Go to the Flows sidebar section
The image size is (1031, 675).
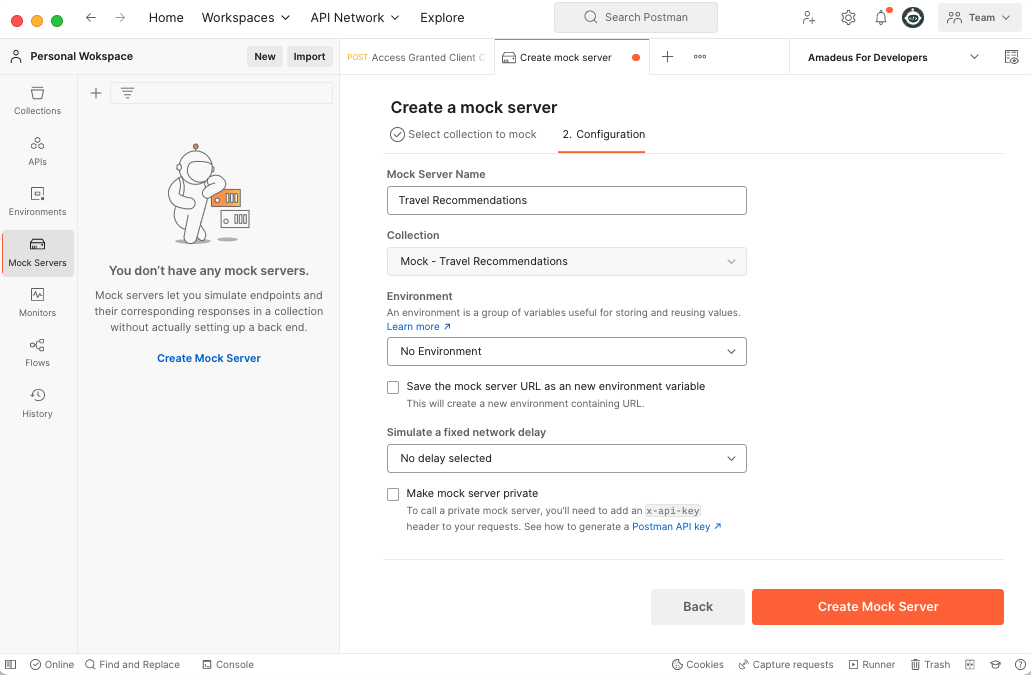tap(37, 353)
